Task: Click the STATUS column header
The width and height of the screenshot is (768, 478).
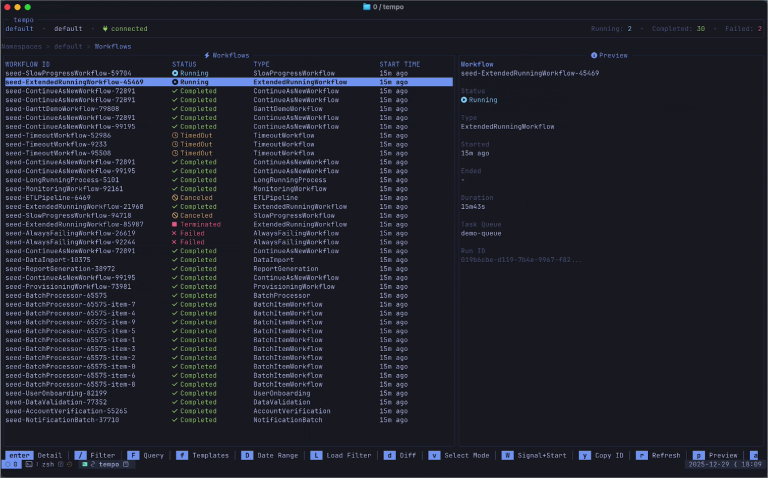Action: tap(184, 64)
